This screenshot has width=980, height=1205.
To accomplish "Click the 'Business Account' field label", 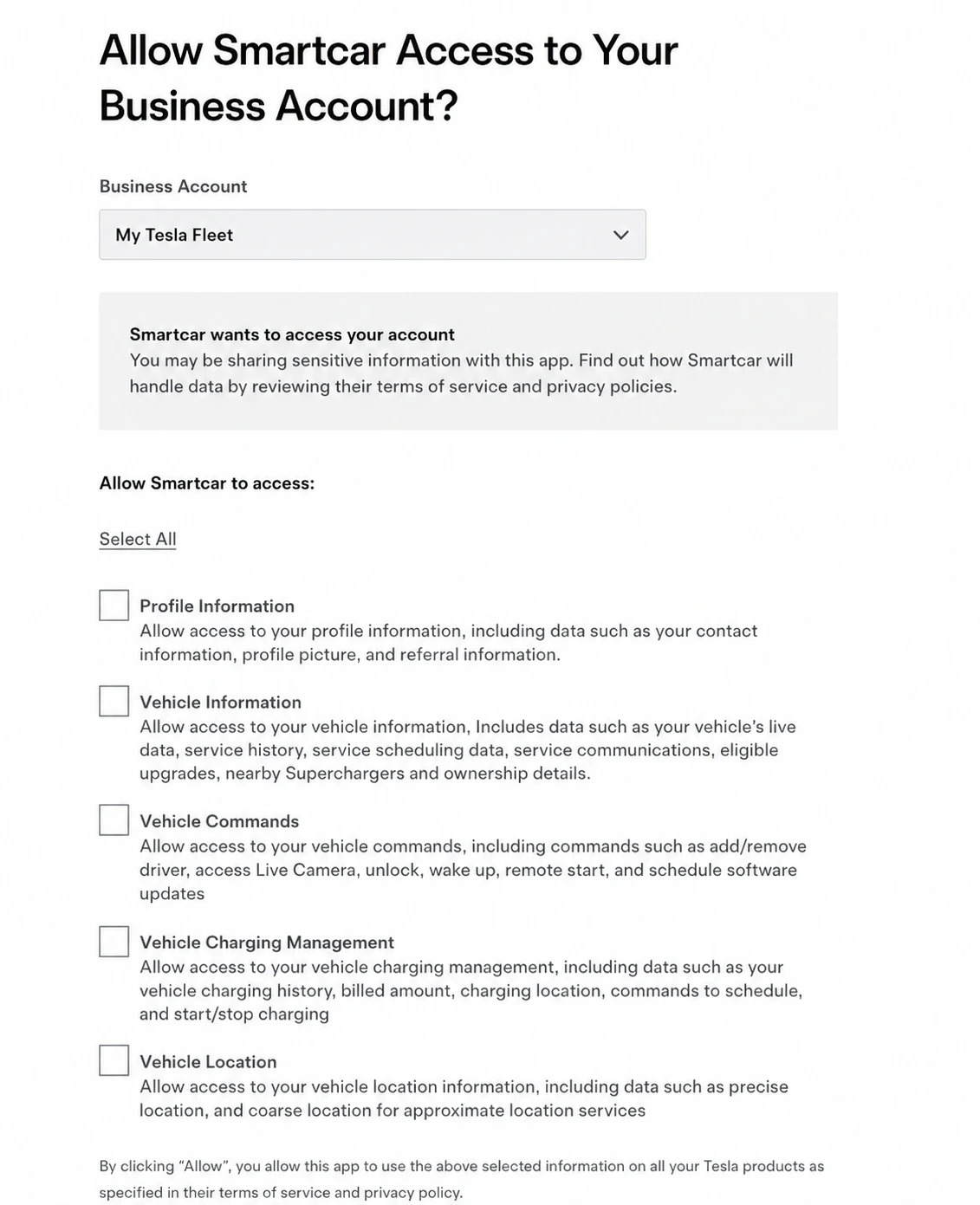I will pyautogui.click(x=173, y=186).
